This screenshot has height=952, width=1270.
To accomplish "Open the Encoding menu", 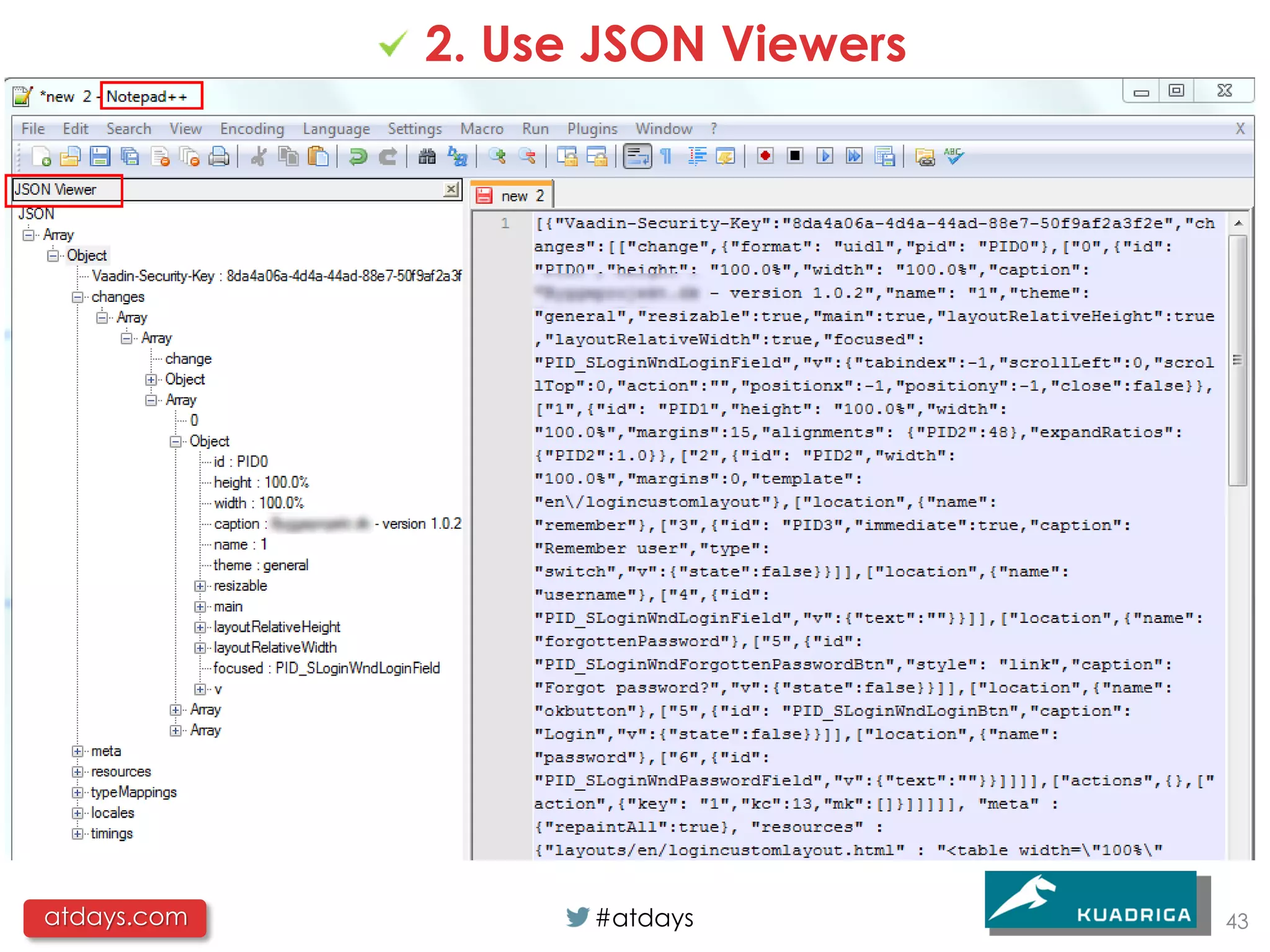I will click(x=252, y=129).
